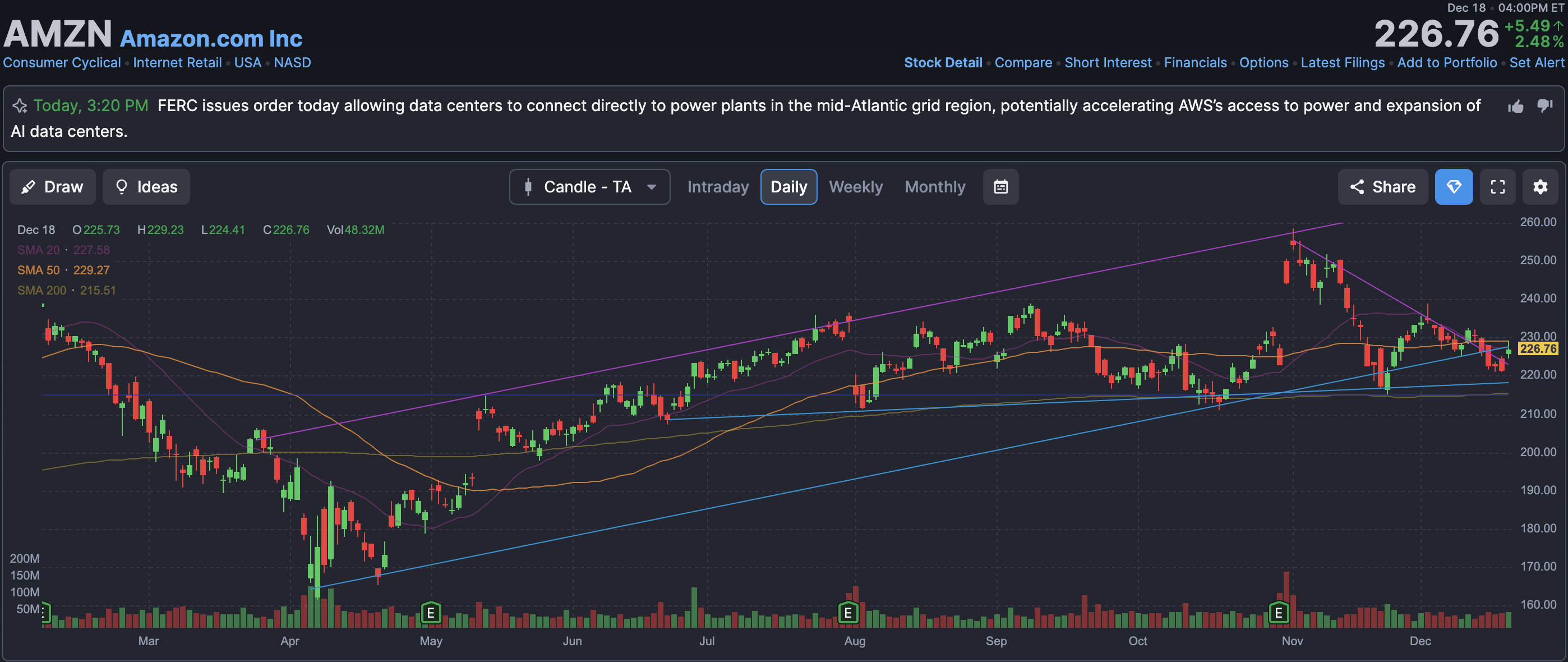Enter fullscreen chart mode
This screenshot has height=662, width=1568.
pyautogui.click(x=1497, y=187)
